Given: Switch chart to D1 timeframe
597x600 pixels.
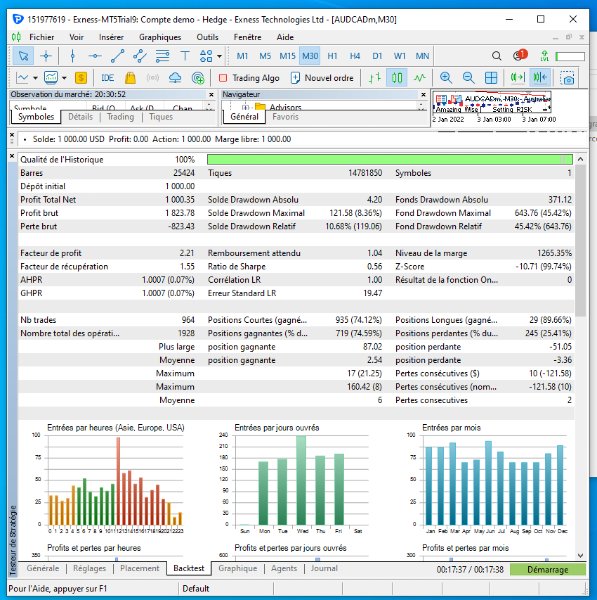Looking at the screenshot, I should click(x=377, y=56).
